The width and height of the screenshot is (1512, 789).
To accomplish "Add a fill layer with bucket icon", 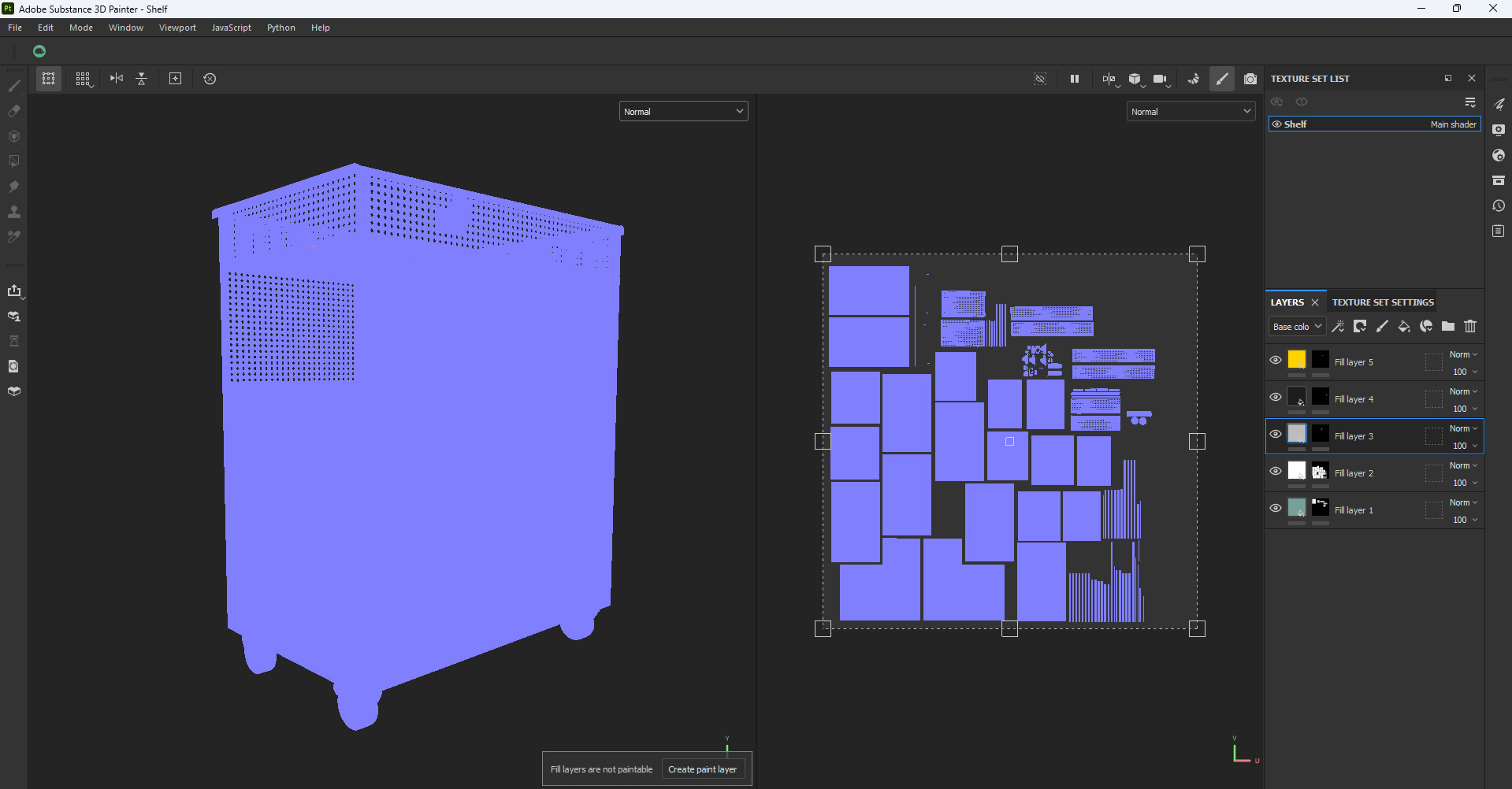I will [x=1404, y=326].
